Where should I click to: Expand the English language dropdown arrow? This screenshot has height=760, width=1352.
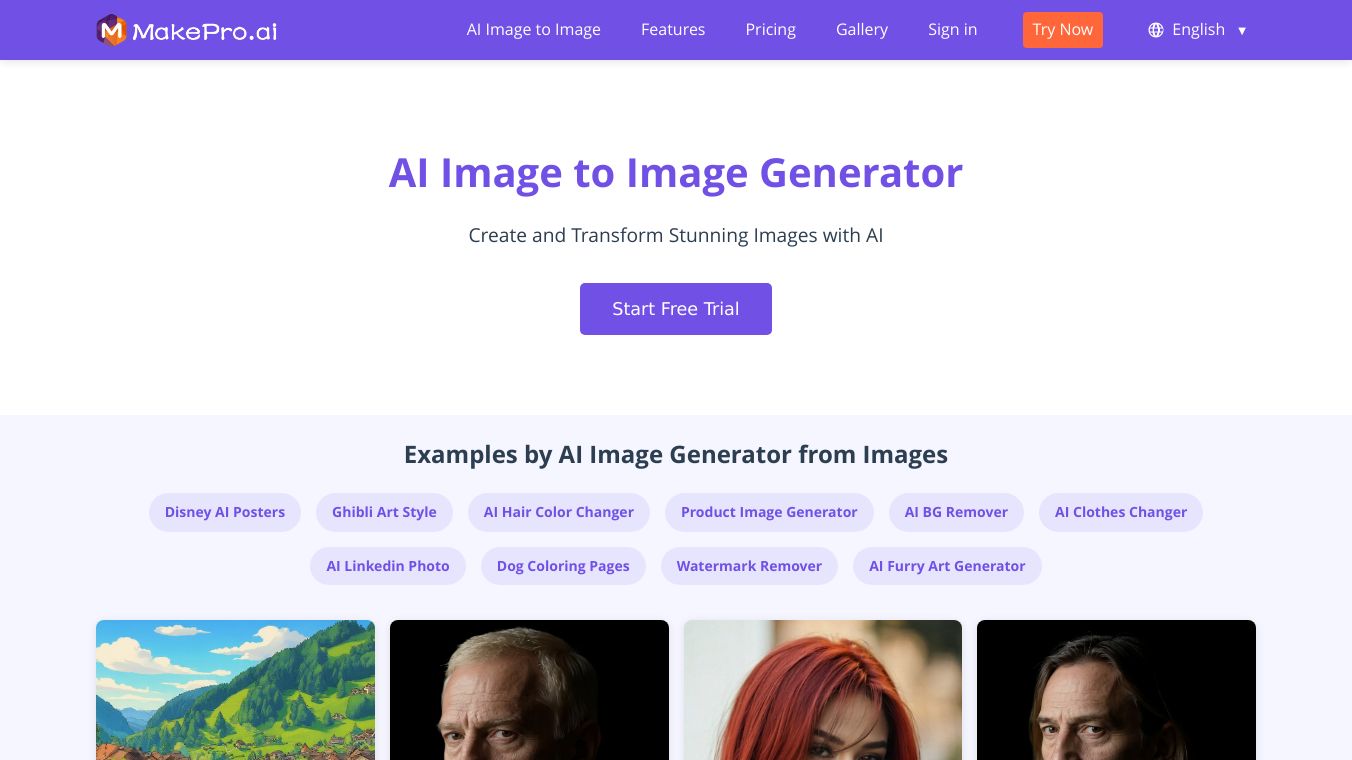(1242, 30)
